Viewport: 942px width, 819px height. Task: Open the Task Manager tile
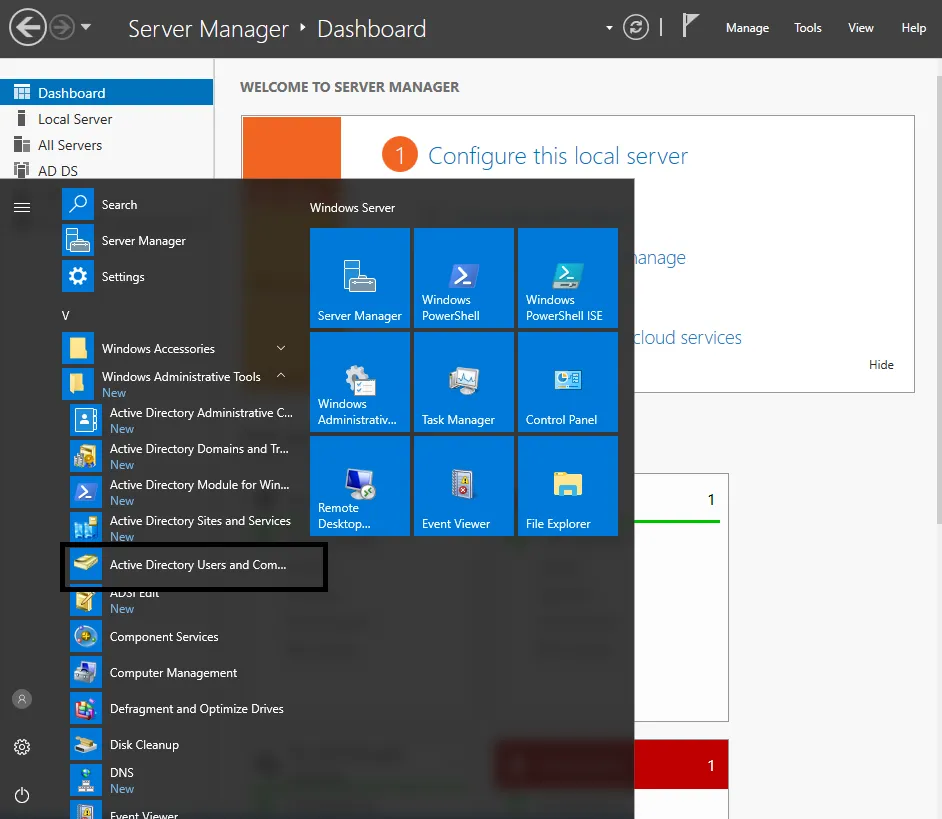tap(463, 382)
